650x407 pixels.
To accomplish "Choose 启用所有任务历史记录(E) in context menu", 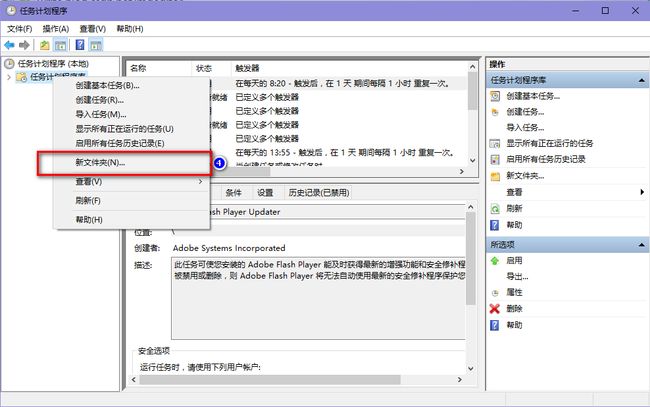I will (x=131, y=143).
